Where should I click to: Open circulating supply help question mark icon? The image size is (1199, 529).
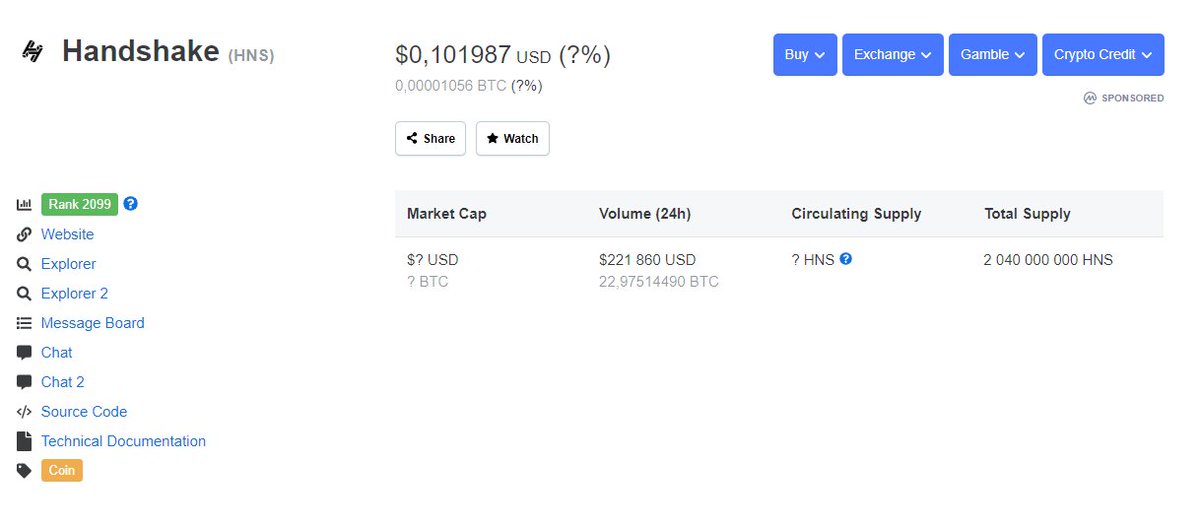(846, 258)
